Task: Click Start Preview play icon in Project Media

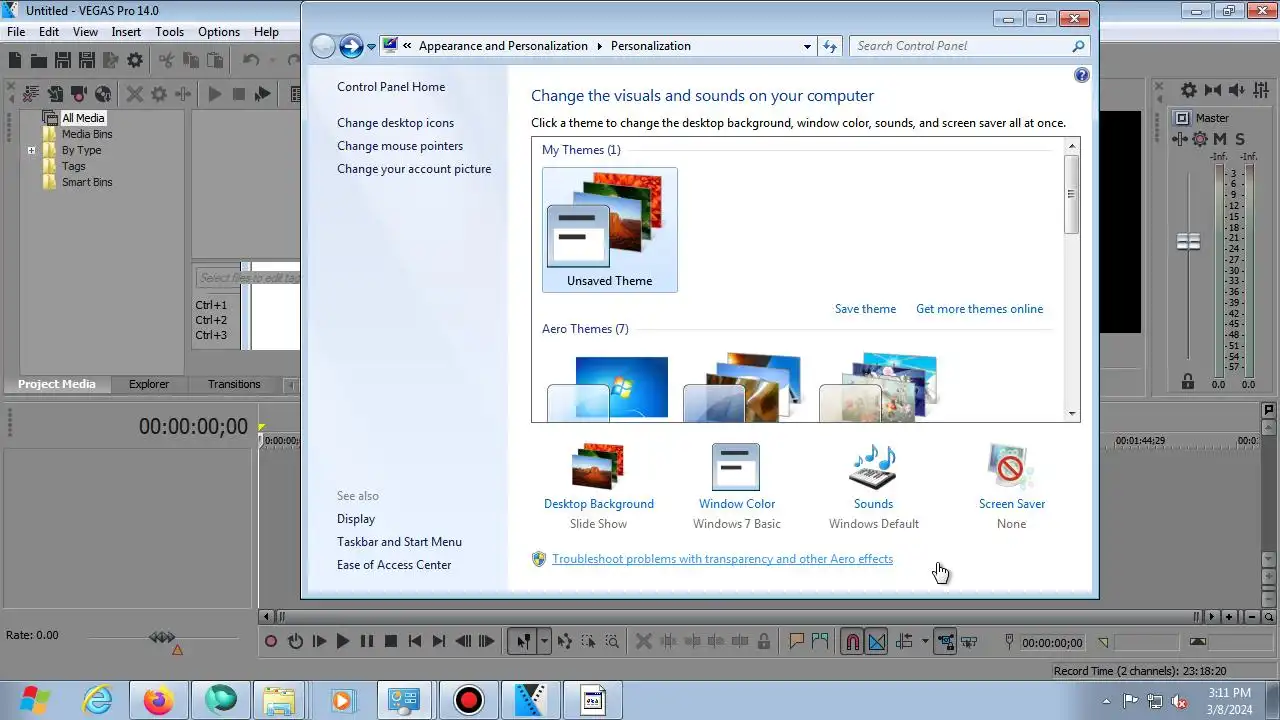Action: point(215,94)
